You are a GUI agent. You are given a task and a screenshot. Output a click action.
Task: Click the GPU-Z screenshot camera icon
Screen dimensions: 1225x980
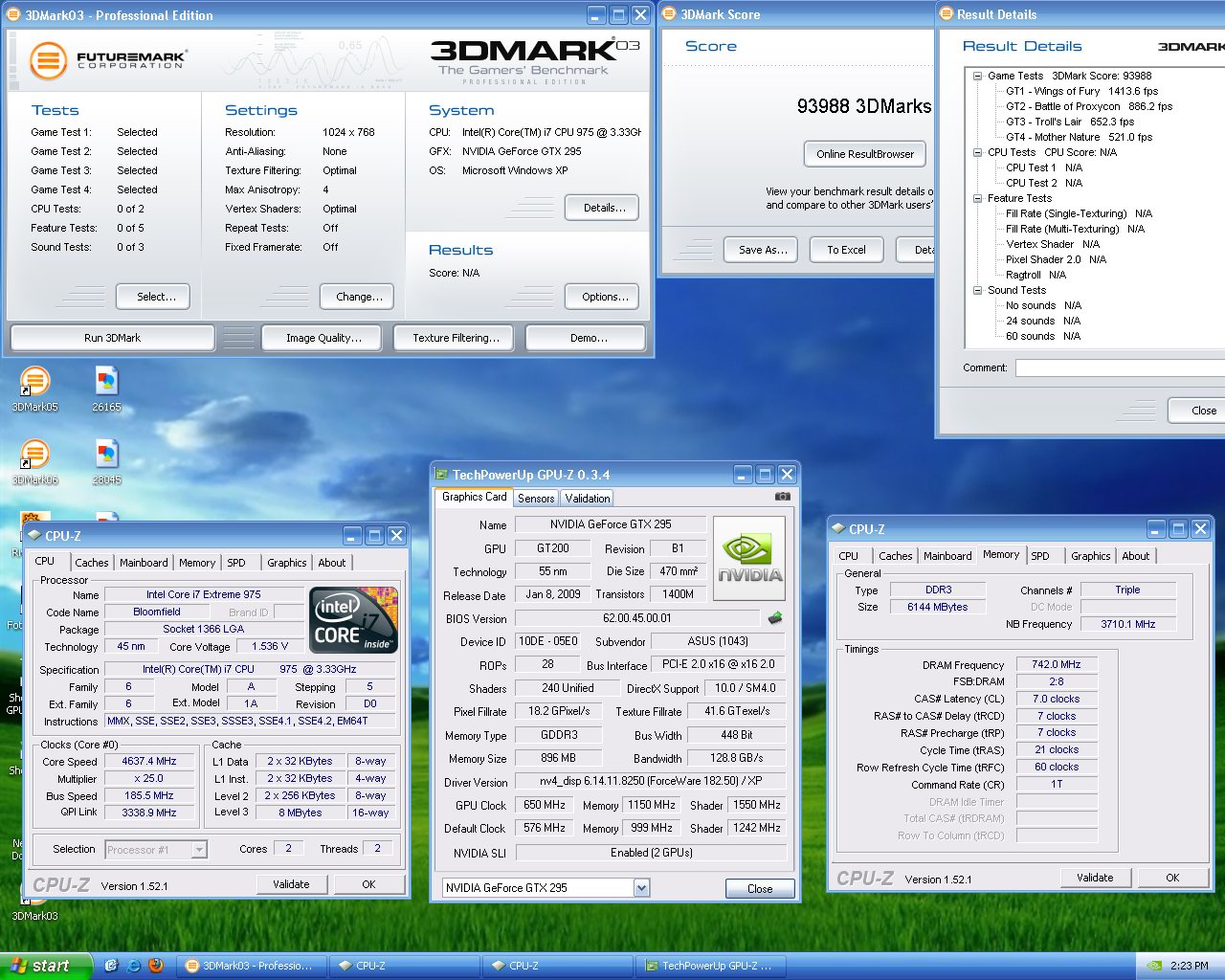[x=783, y=497]
